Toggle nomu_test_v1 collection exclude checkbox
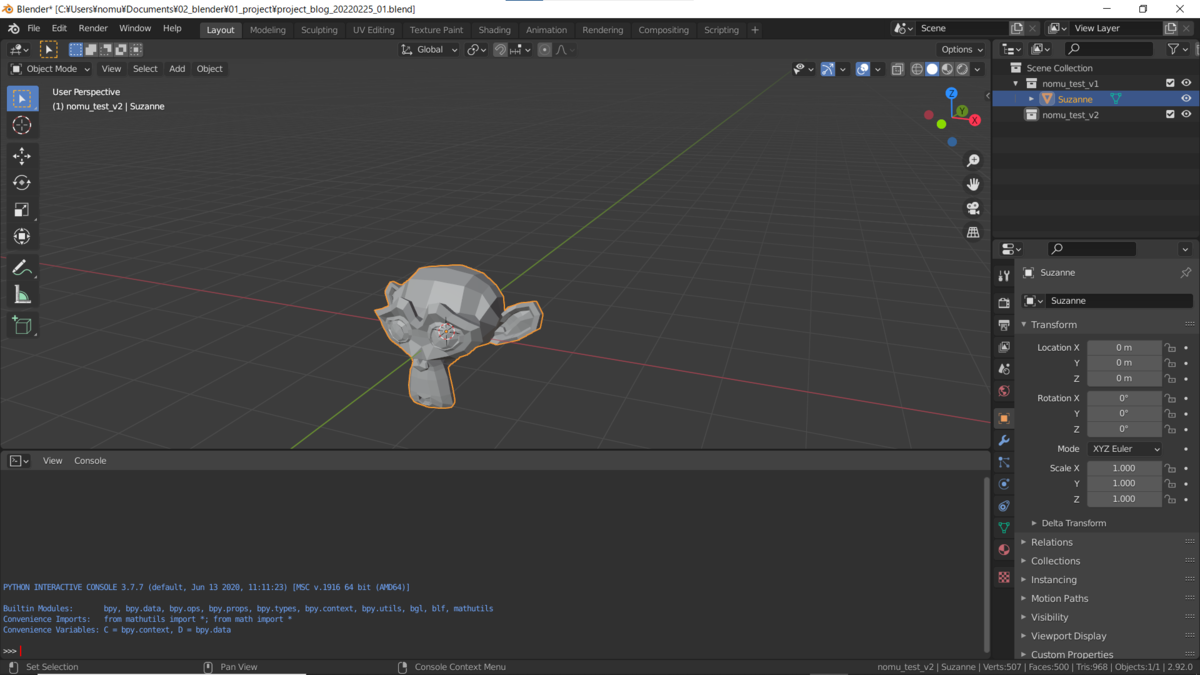The height and width of the screenshot is (675, 1200). pyautogui.click(x=1170, y=83)
